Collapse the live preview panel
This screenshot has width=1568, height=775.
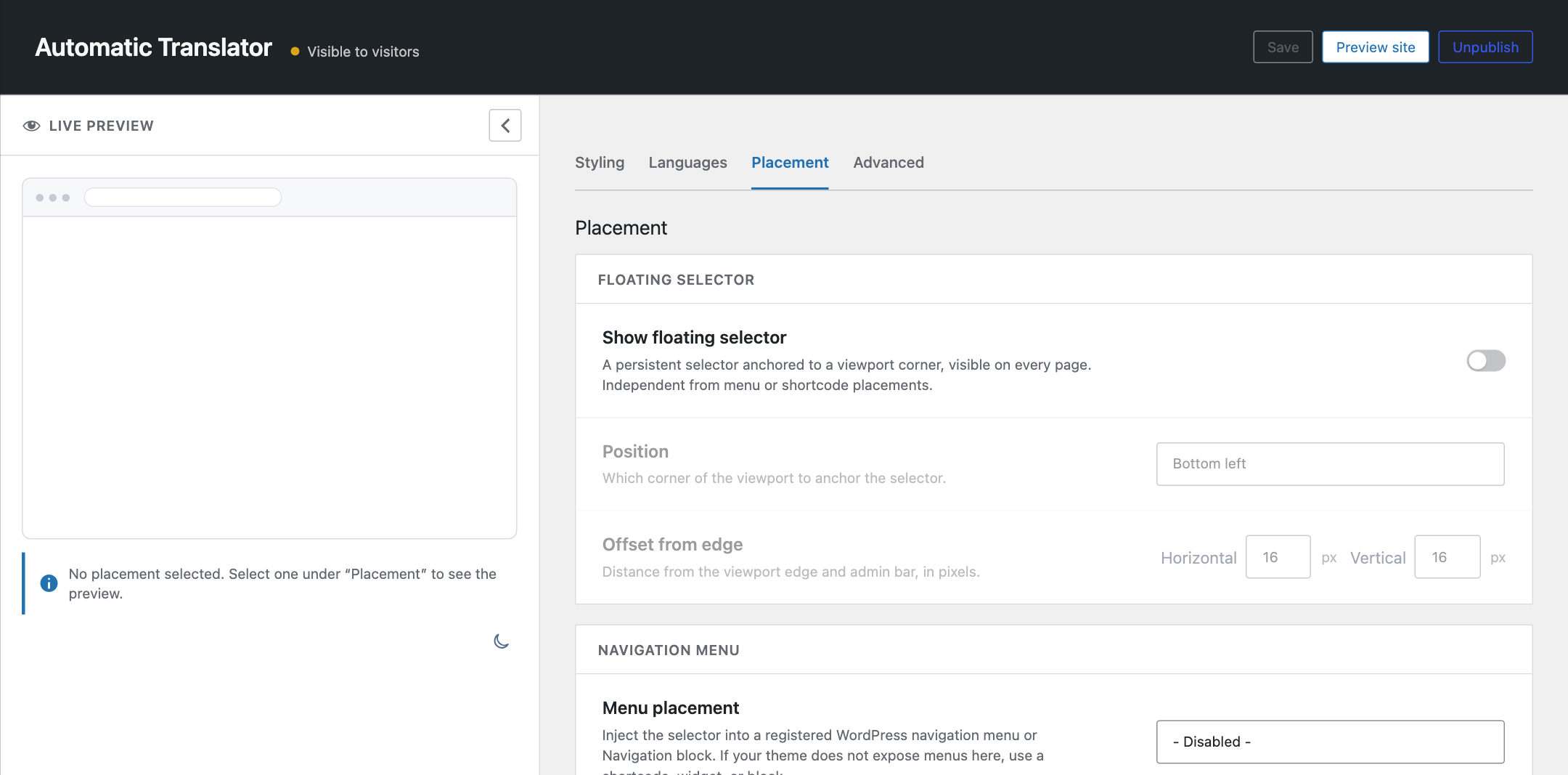(505, 126)
